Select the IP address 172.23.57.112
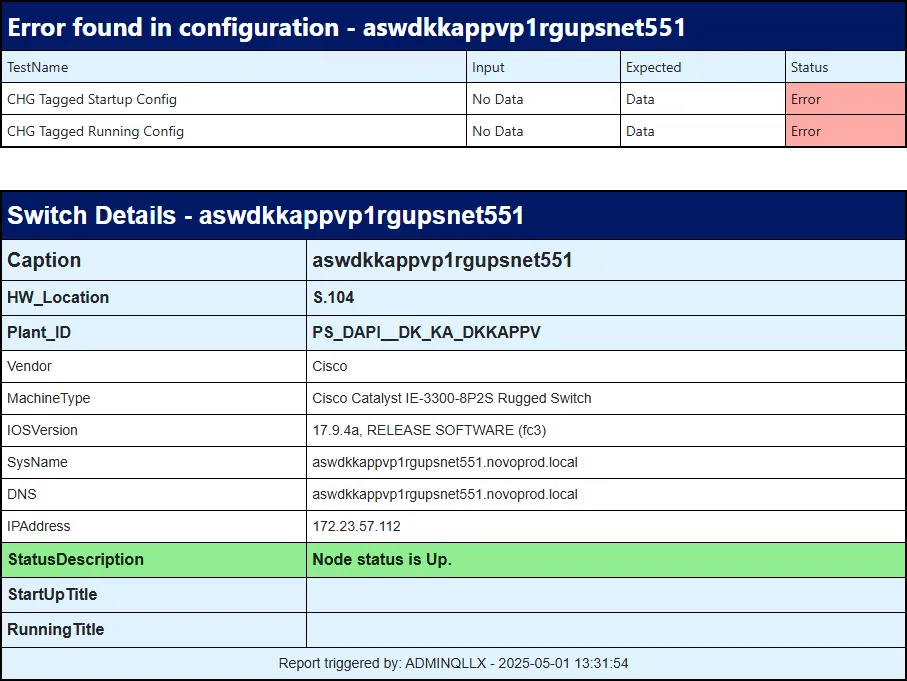The image size is (907, 681). click(x=356, y=526)
